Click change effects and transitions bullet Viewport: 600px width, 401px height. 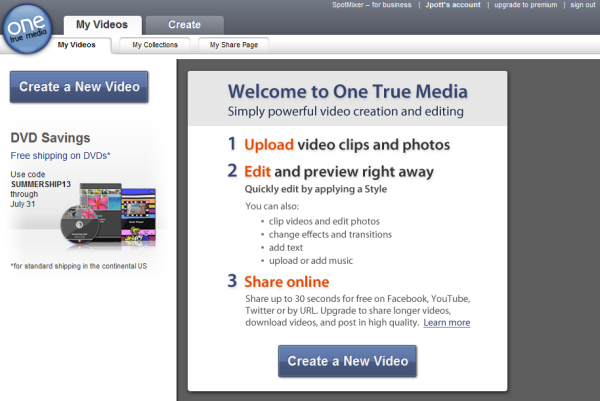tap(330, 235)
